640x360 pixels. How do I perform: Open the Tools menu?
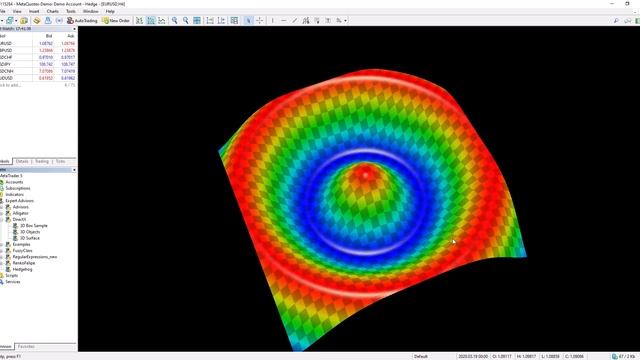click(x=71, y=11)
